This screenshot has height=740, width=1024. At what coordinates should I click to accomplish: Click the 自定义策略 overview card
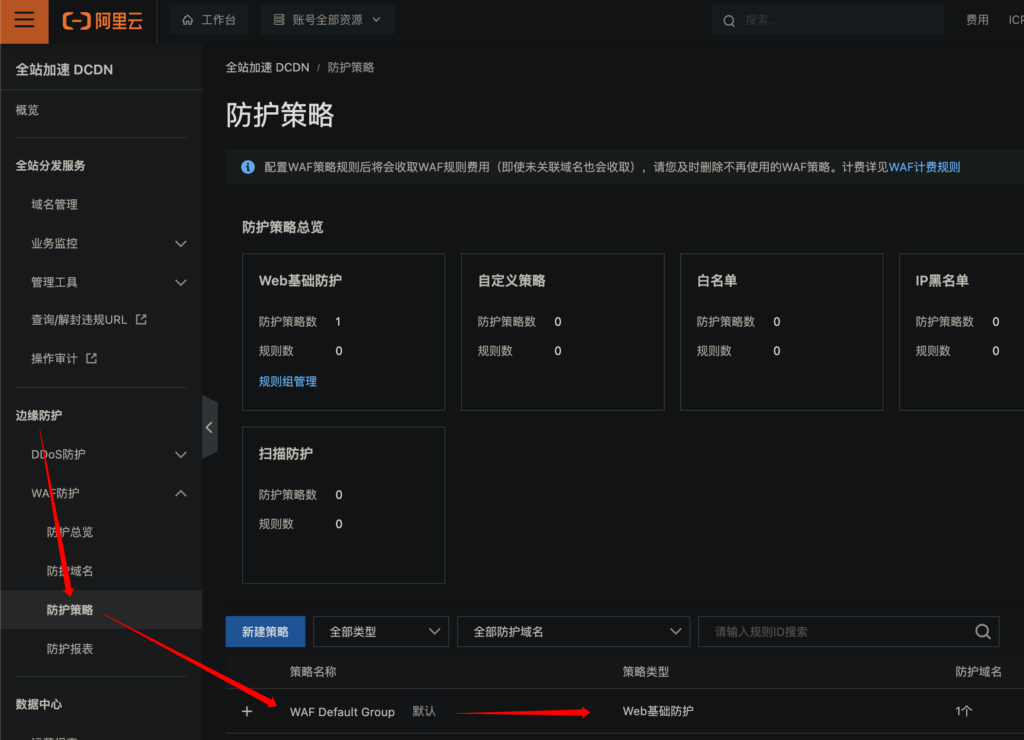(562, 332)
